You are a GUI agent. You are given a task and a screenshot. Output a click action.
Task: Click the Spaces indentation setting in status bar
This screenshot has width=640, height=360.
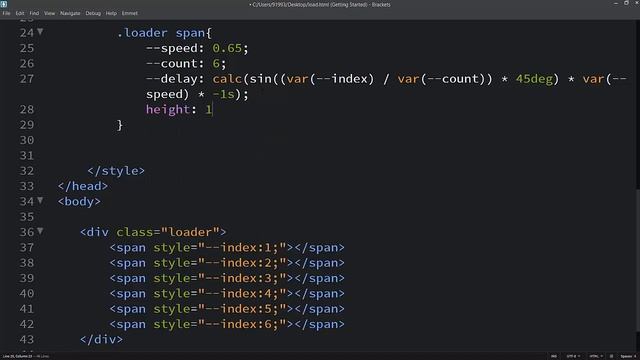(x=628, y=356)
